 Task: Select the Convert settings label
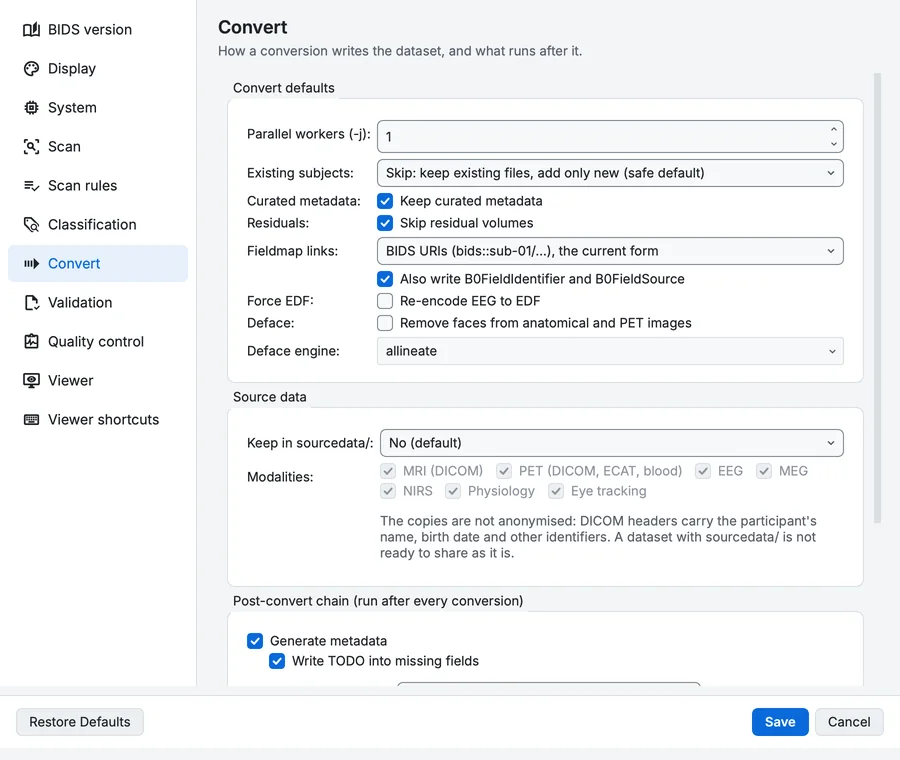[x=74, y=263]
